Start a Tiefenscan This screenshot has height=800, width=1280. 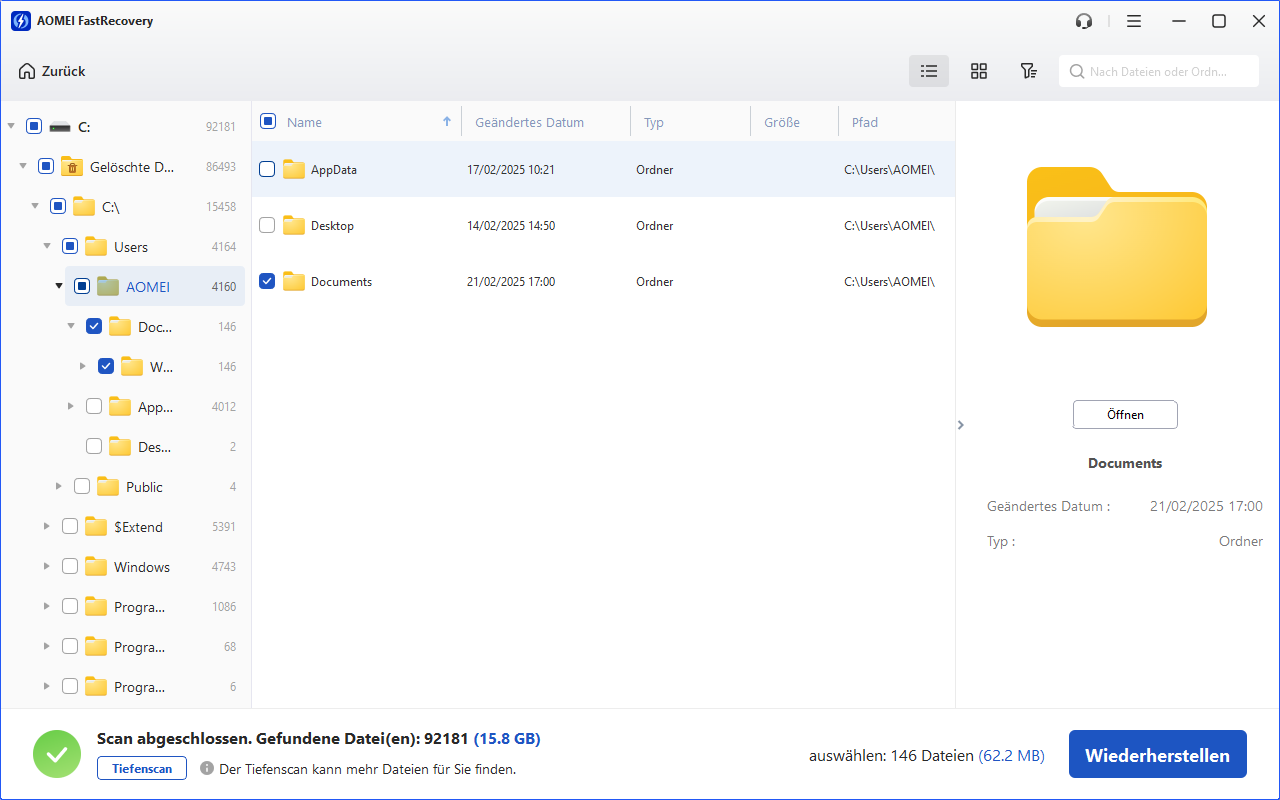point(141,769)
